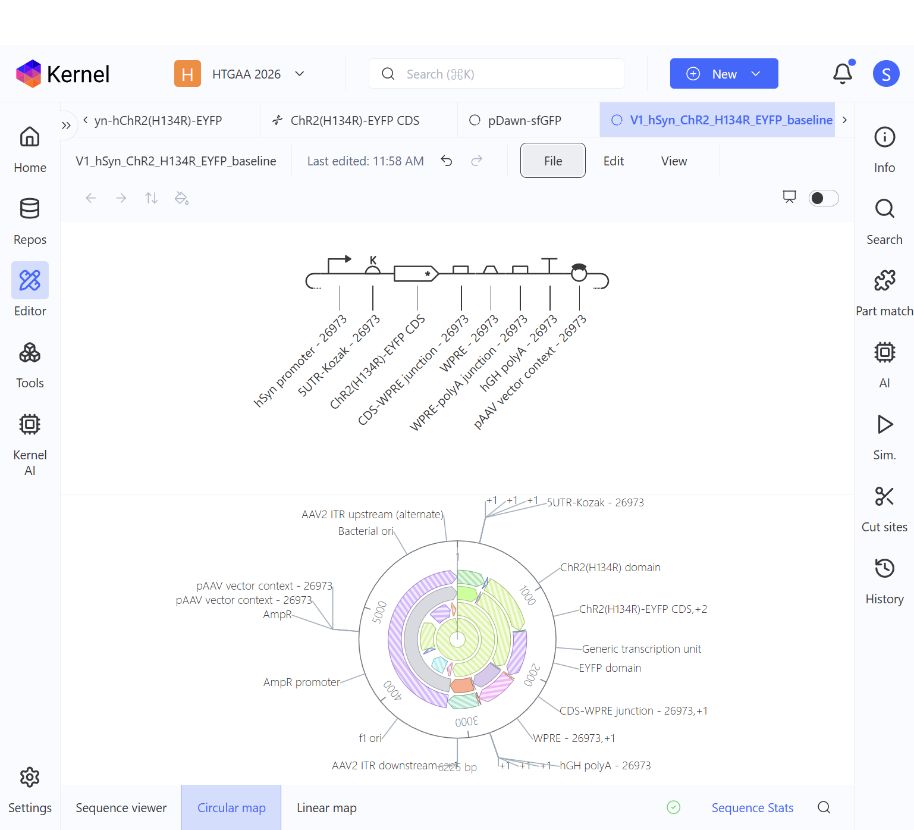Click the 5UTR-Kozak glyph marked K
Screen dimensions: 914x830
pos(372,265)
